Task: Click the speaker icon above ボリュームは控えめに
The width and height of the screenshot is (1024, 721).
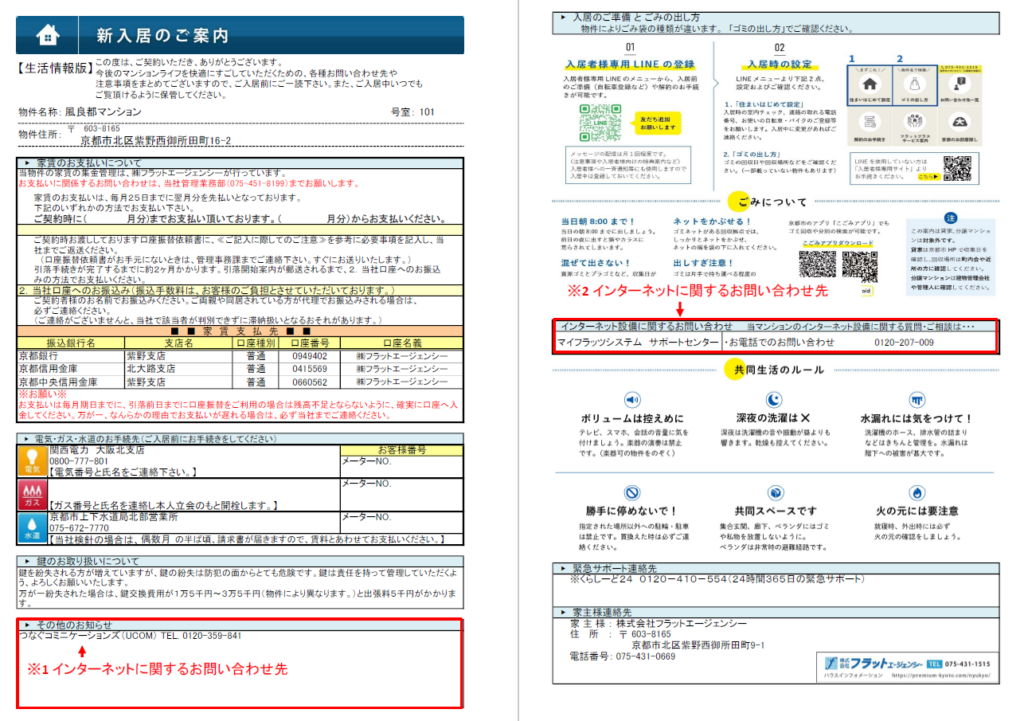Action: [x=631, y=399]
